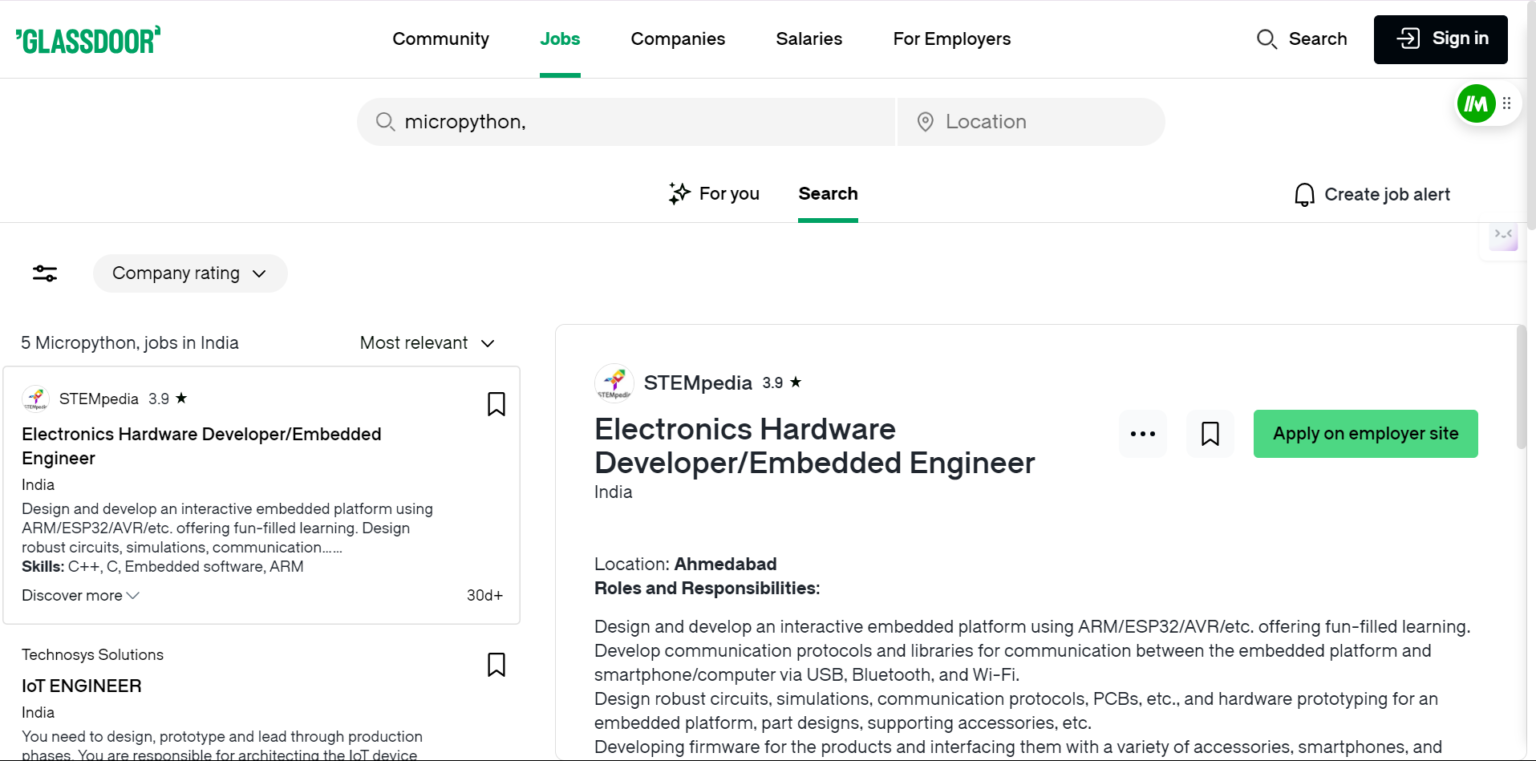1536x761 pixels.
Task: Switch to the For you tab
Action: point(714,194)
